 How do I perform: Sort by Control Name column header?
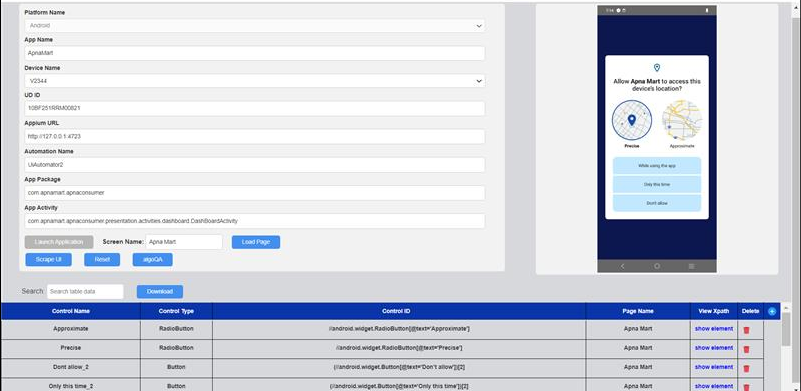pyautogui.click(x=70, y=311)
